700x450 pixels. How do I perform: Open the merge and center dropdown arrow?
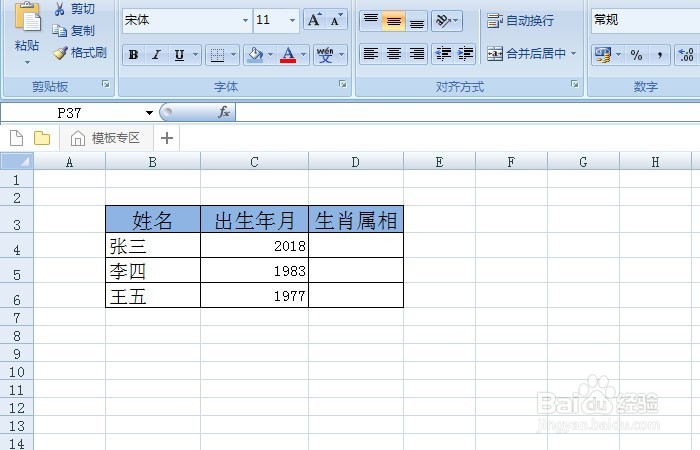click(x=574, y=54)
